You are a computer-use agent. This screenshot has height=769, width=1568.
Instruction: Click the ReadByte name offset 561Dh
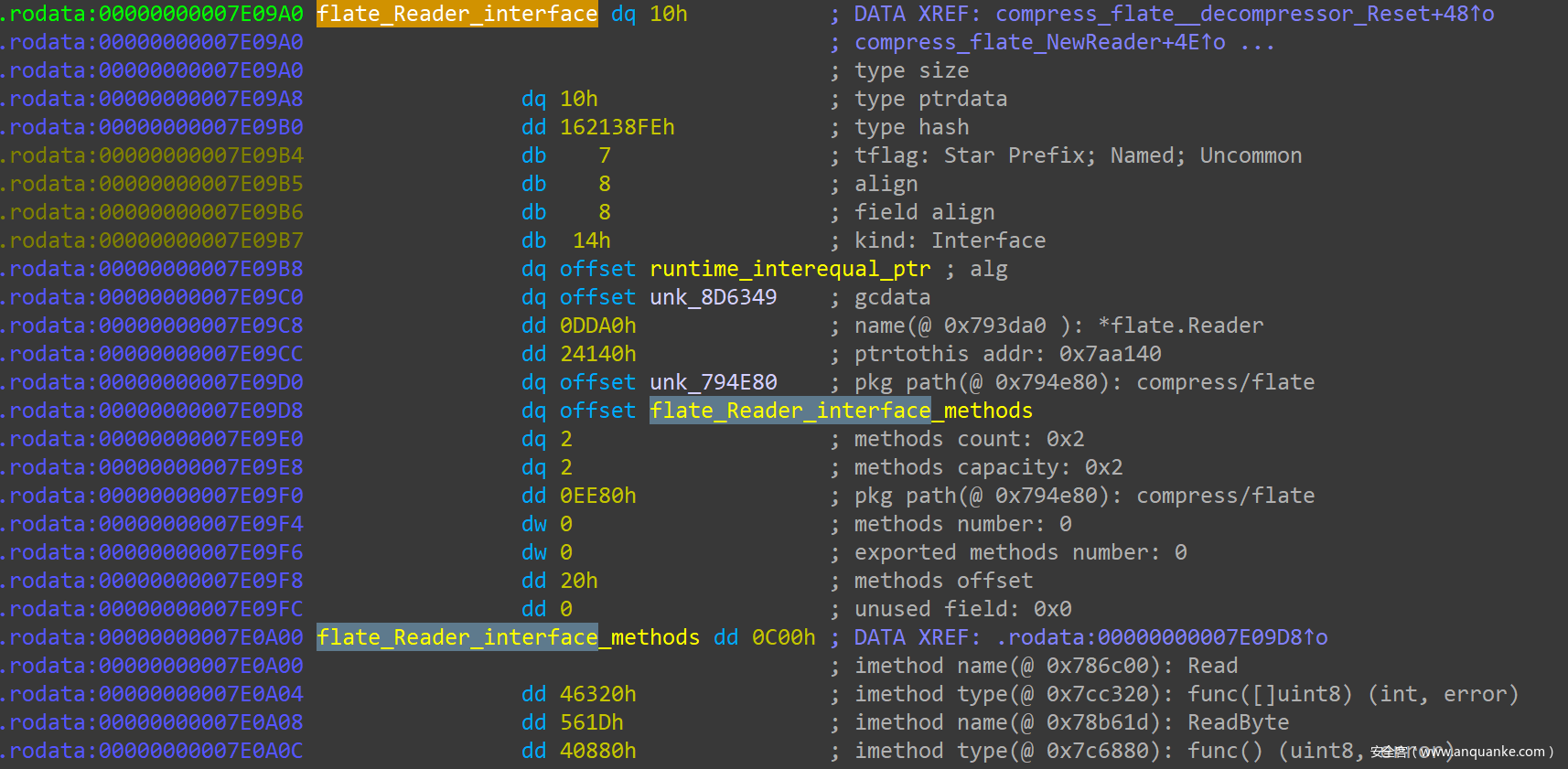(591, 722)
